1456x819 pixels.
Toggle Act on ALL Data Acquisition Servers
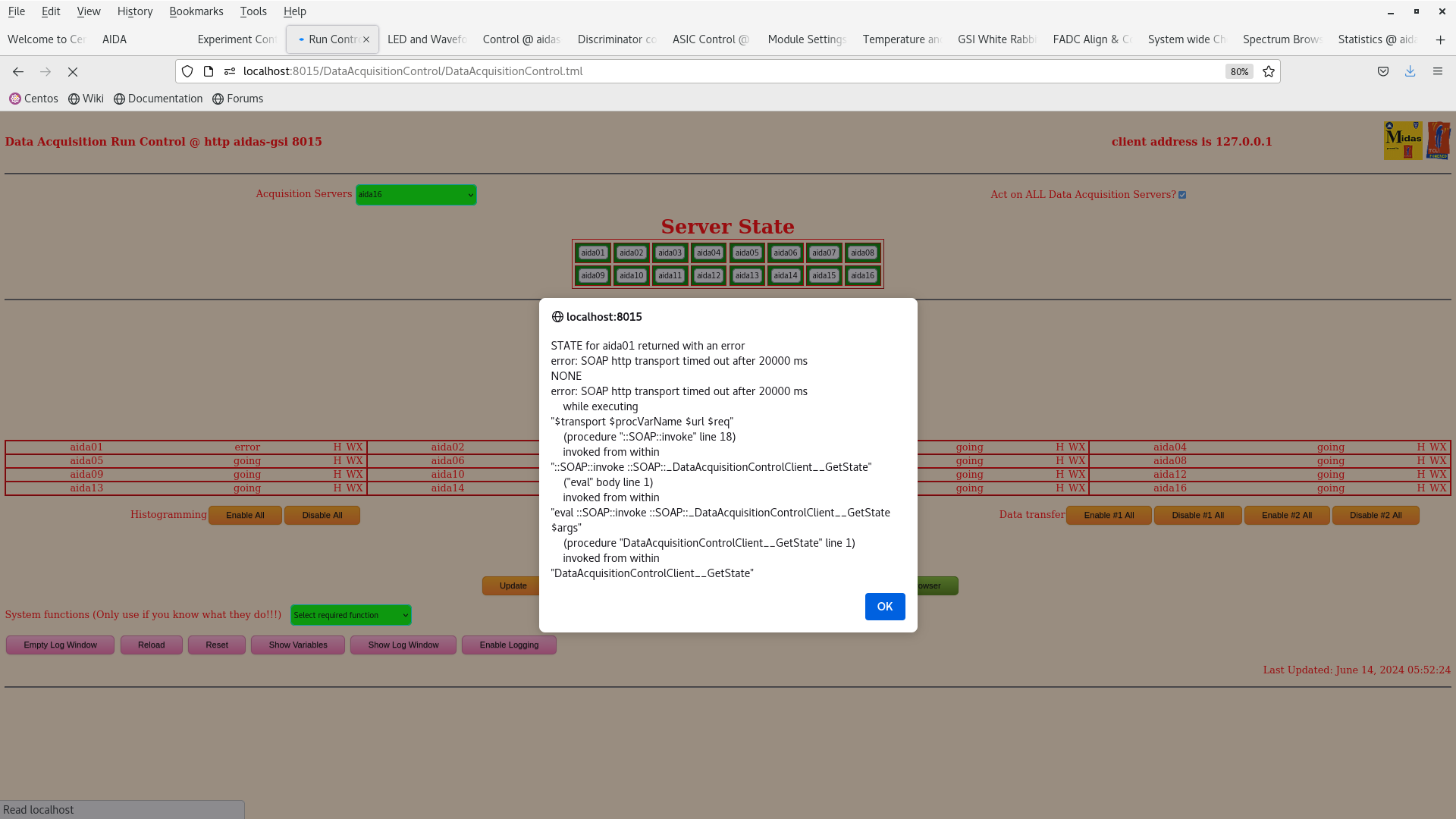(x=1182, y=195)
